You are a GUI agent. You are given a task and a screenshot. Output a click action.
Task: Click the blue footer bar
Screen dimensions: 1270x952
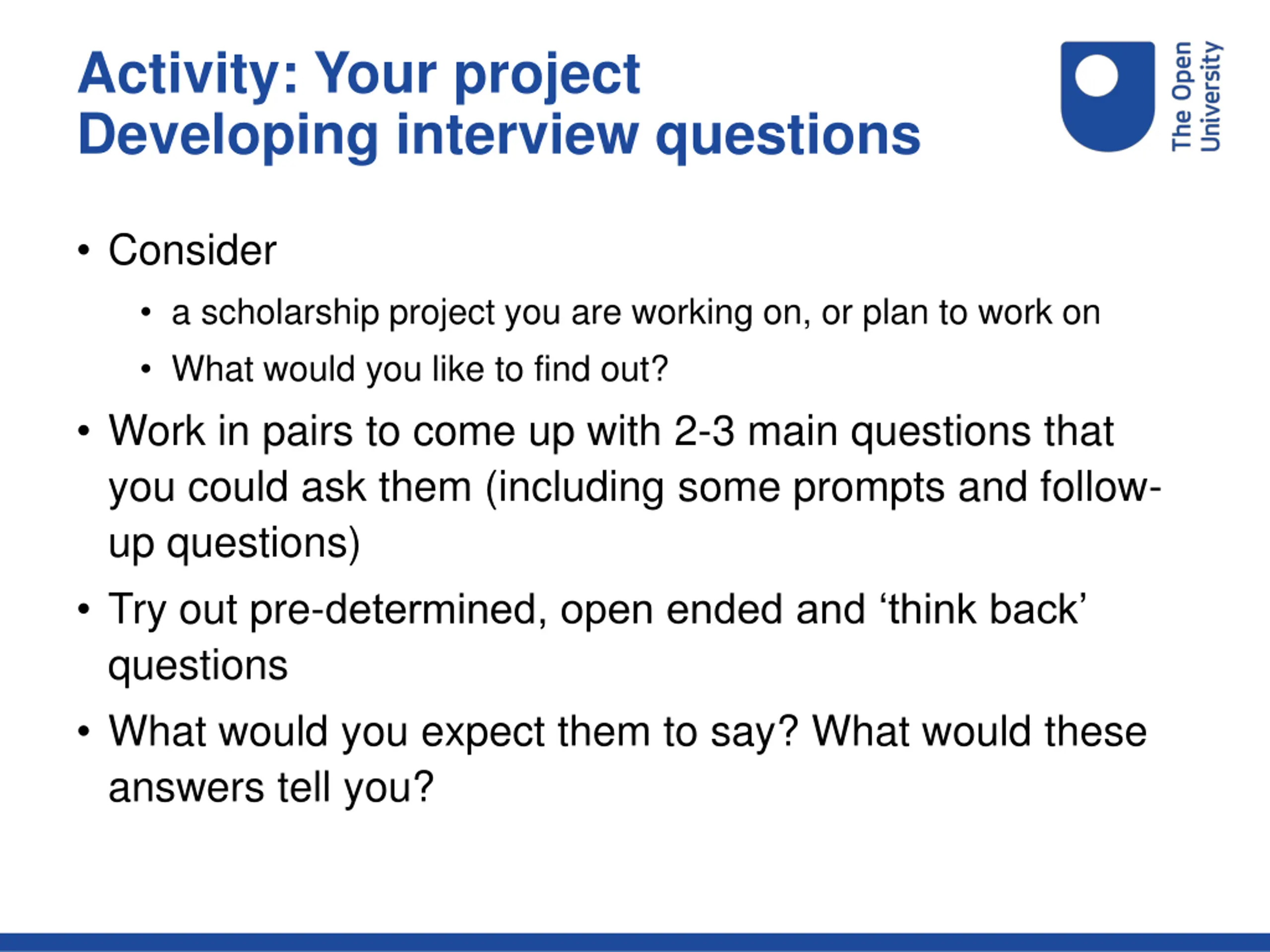pyautogui.click(x=635, y=942)
